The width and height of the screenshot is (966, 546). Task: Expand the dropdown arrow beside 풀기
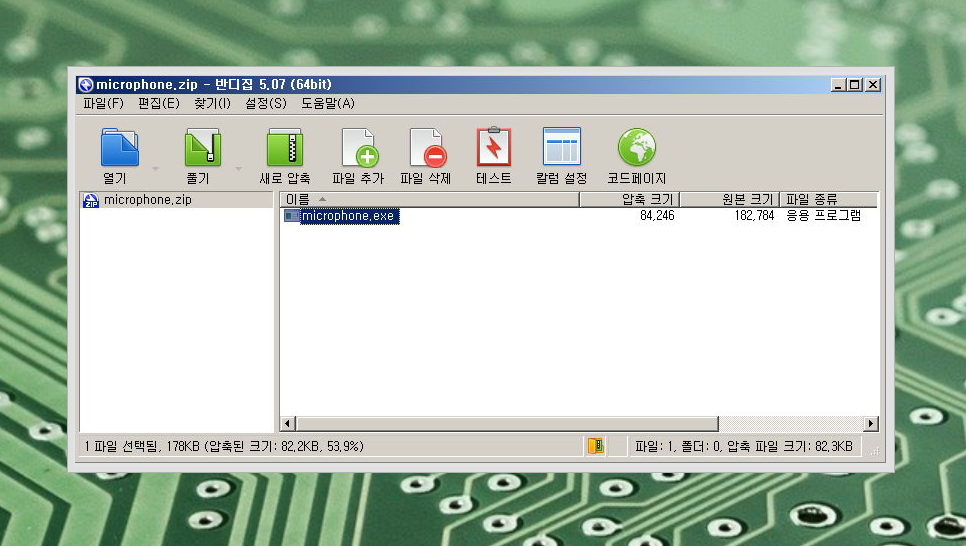point(238,168)
